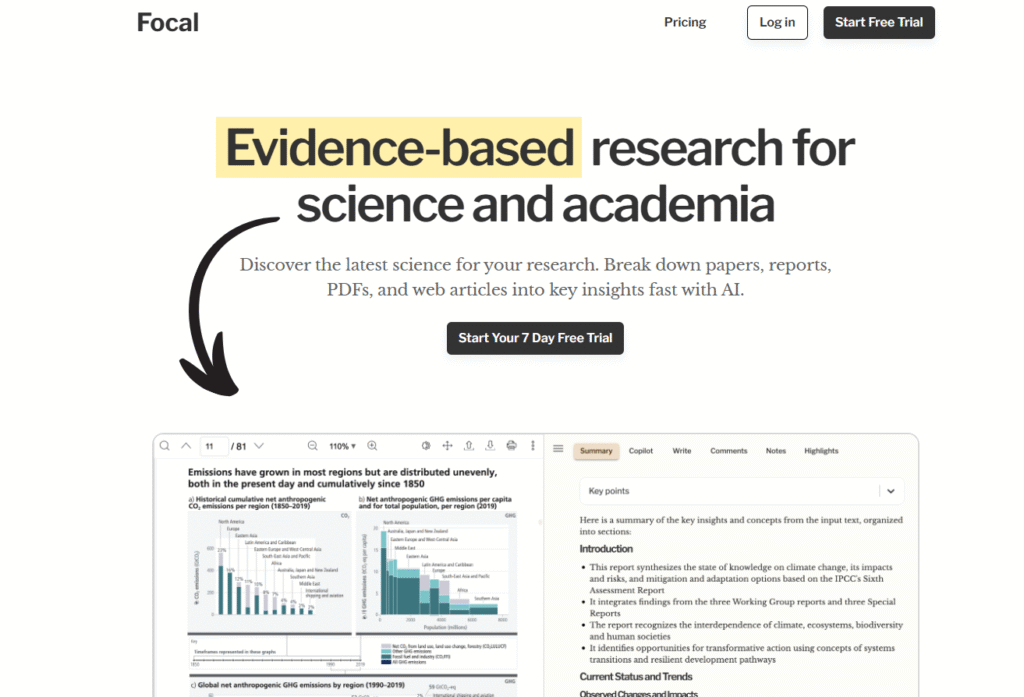The image size is (1024, 697).
Task: Select the pan/move arrows tool
Action: click(x=447, y=446)
